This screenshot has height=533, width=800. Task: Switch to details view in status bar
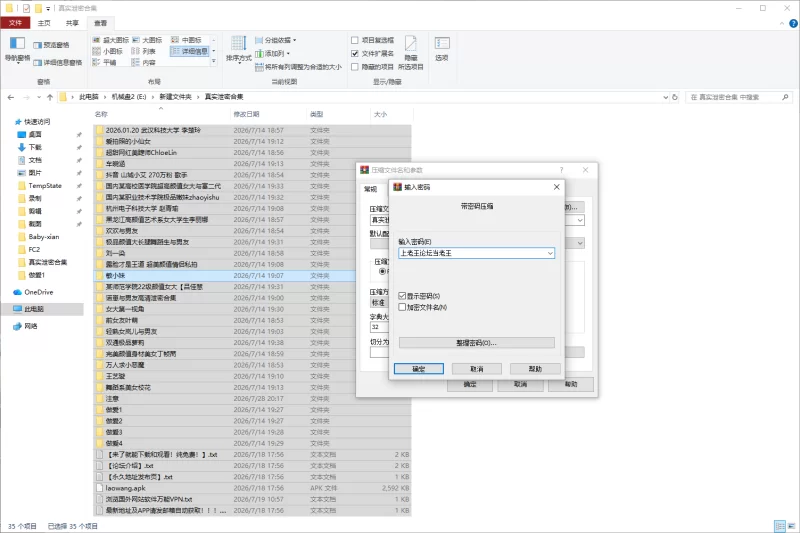click(x=780, y=526)
